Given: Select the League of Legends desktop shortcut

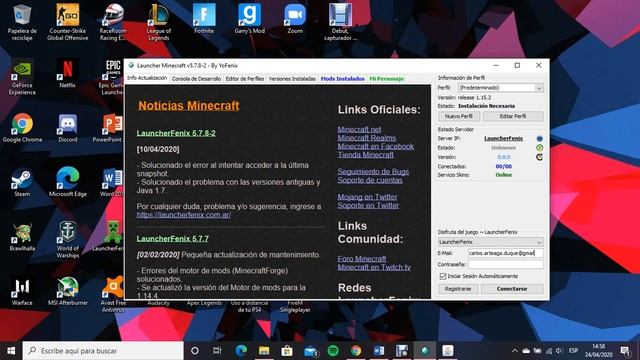Looking at the screenshot, I should point(158,22).
